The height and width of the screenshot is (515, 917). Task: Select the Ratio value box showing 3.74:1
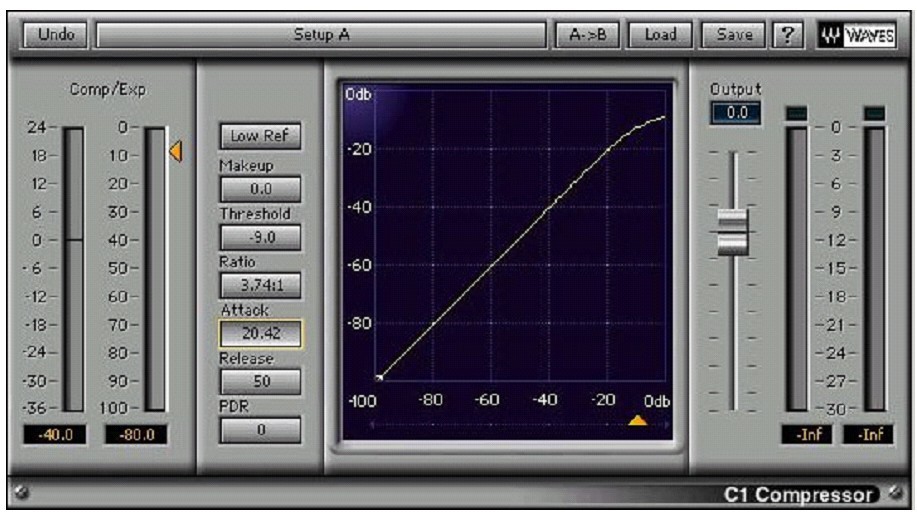(259, 285)
